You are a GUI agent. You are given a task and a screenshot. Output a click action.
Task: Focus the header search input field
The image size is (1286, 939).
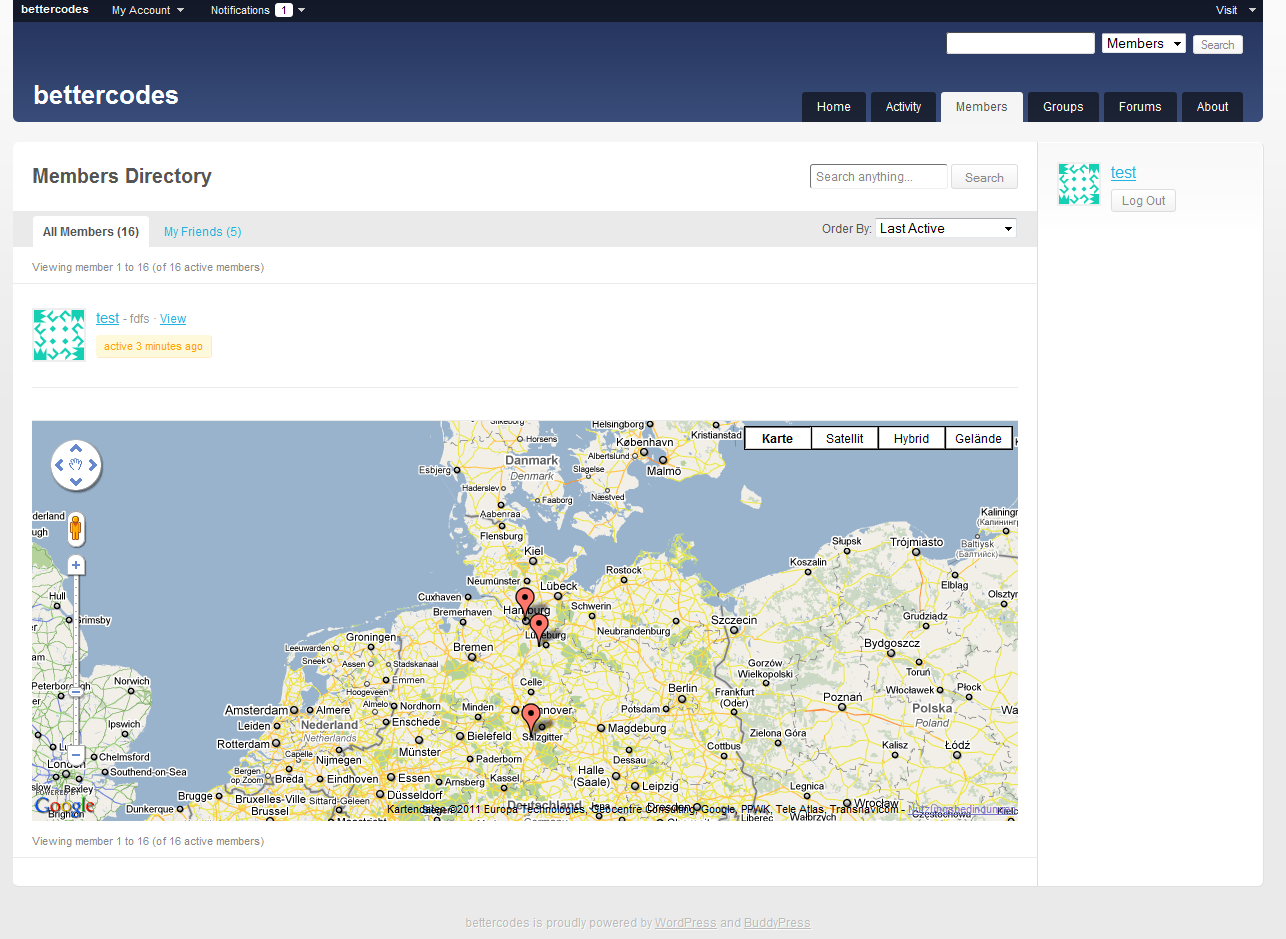(1021, 43)
